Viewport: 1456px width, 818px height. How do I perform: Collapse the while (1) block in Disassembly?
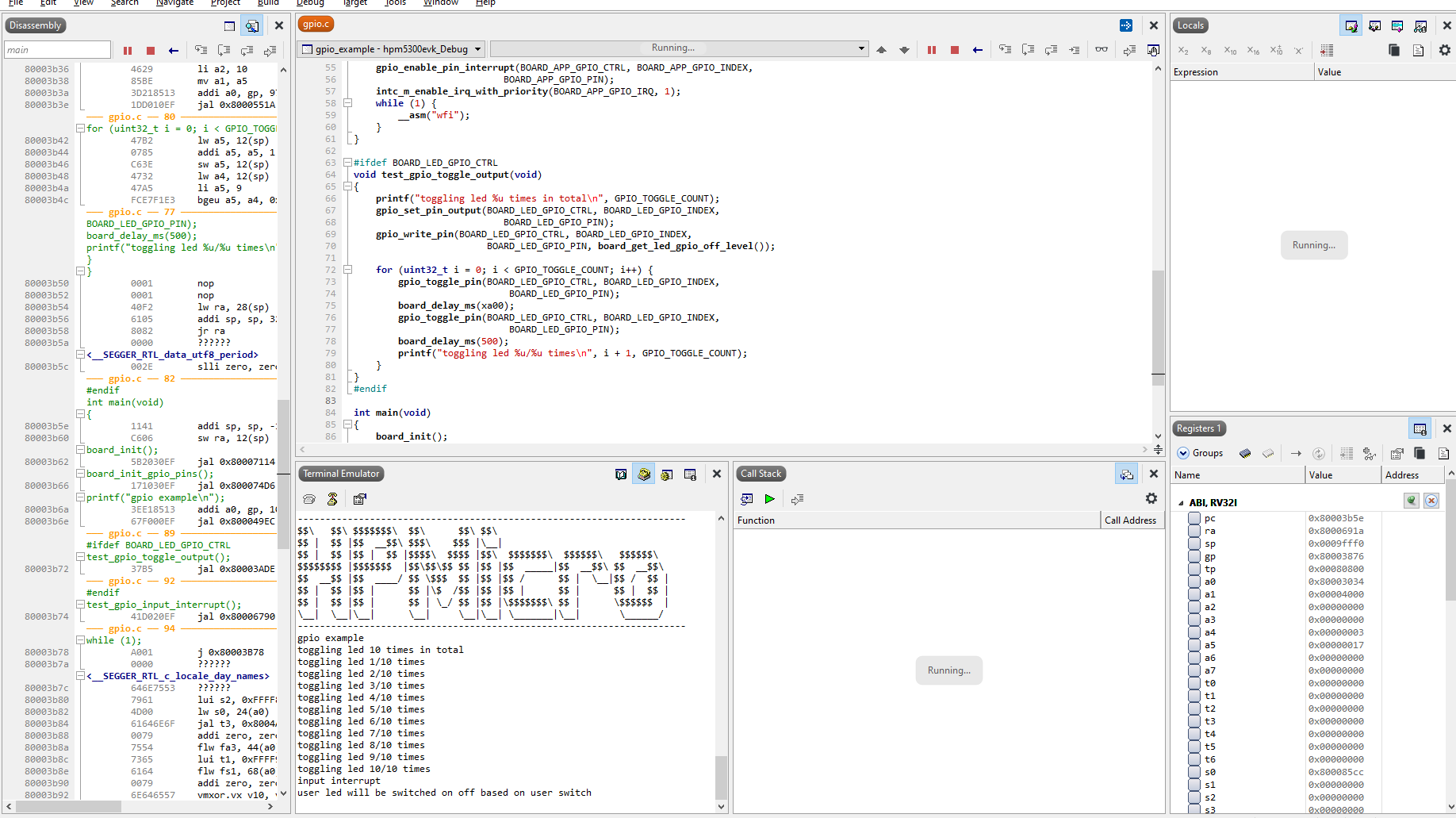pos(80,640)
